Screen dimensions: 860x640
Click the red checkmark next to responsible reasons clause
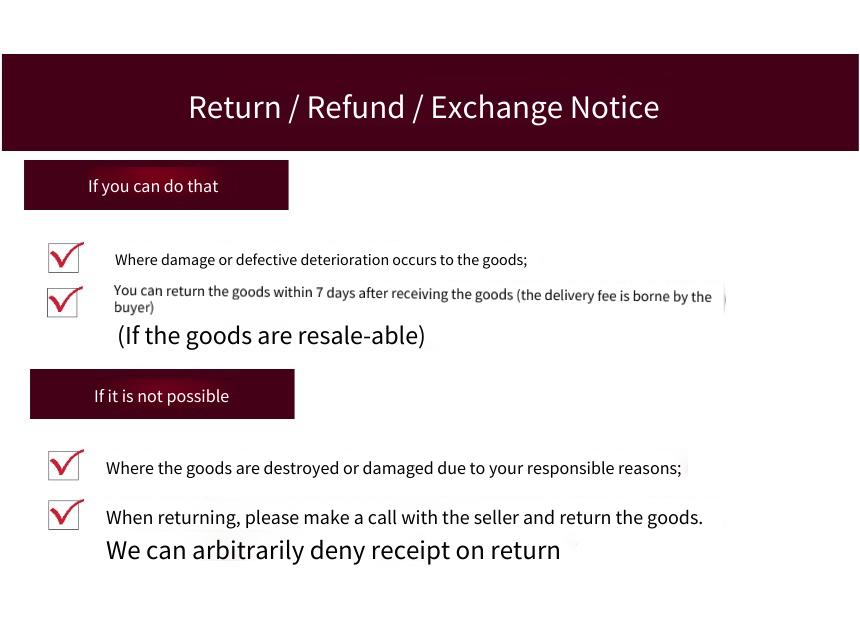(66, 462)
